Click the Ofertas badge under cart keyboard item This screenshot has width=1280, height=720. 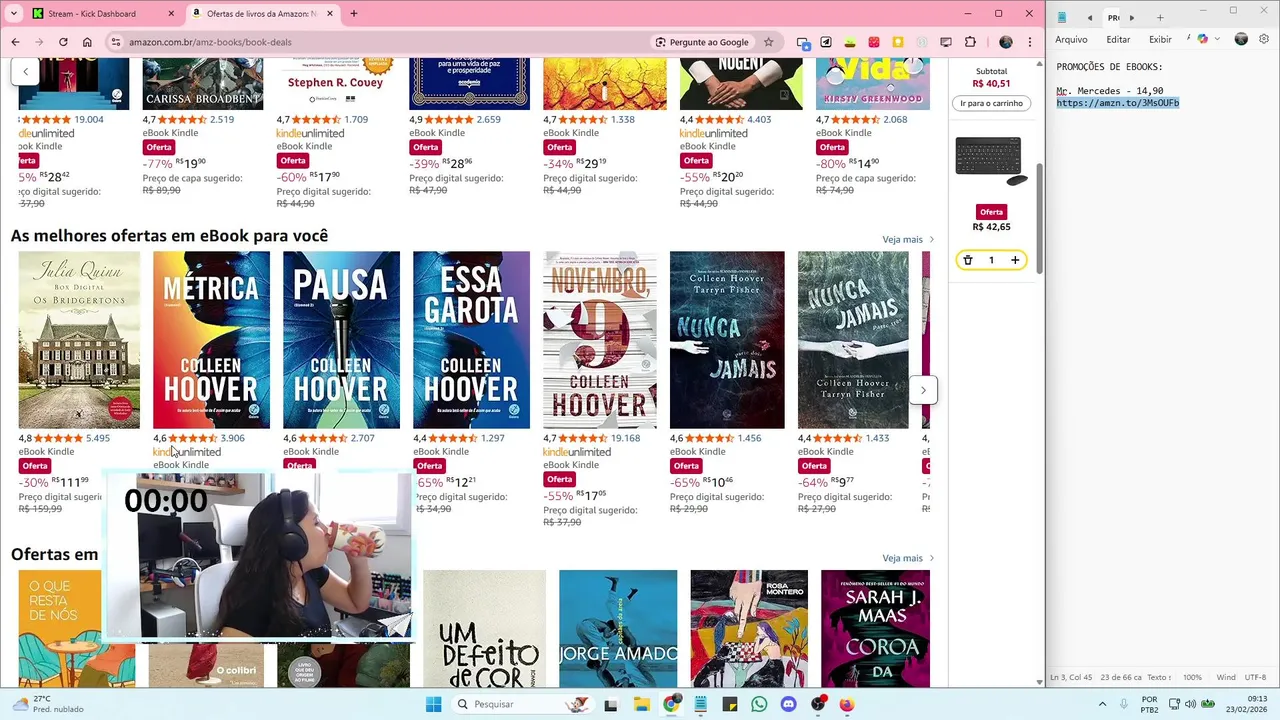(991, 212)
